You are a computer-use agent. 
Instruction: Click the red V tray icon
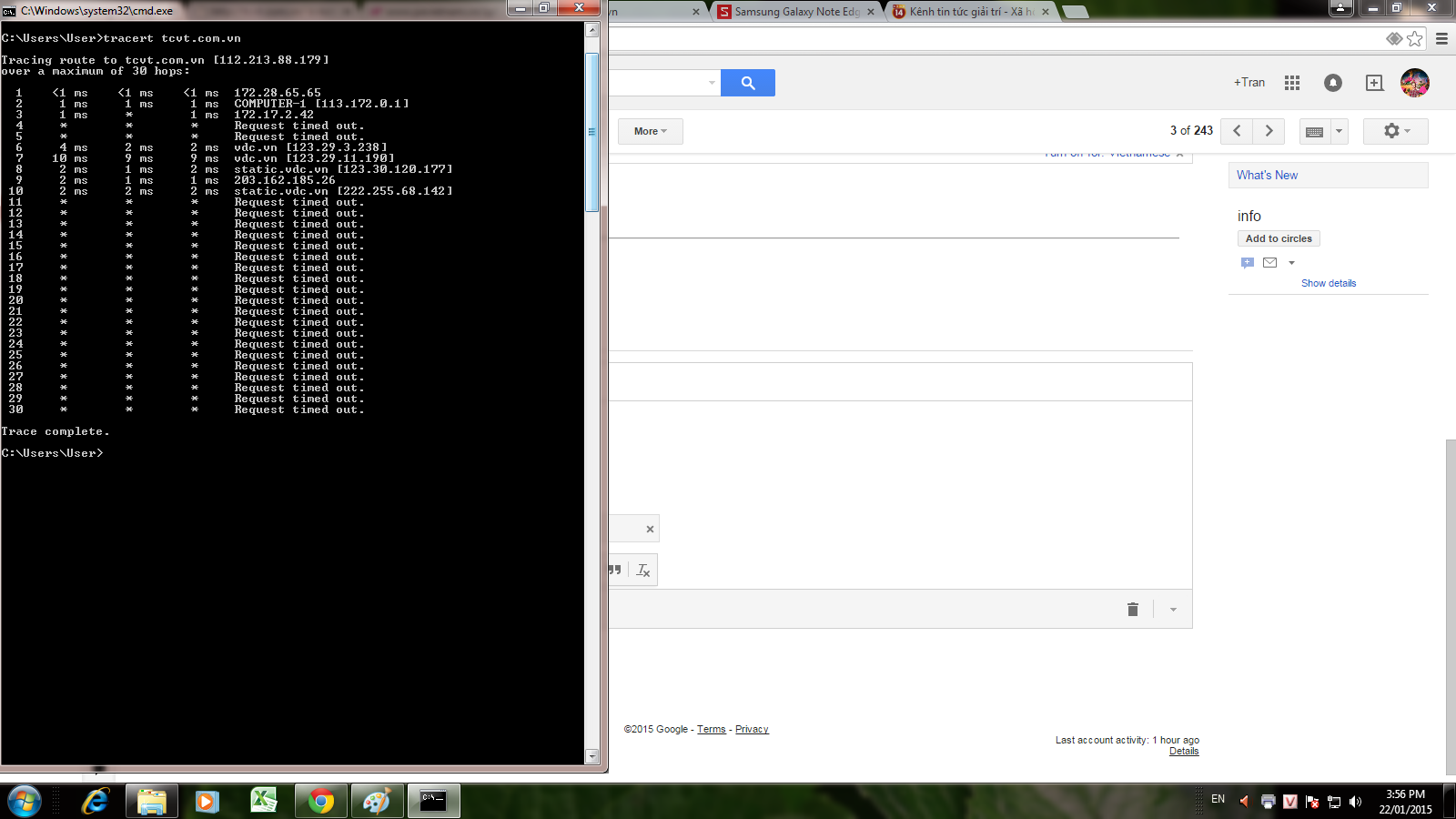[x=1289, y=801]
